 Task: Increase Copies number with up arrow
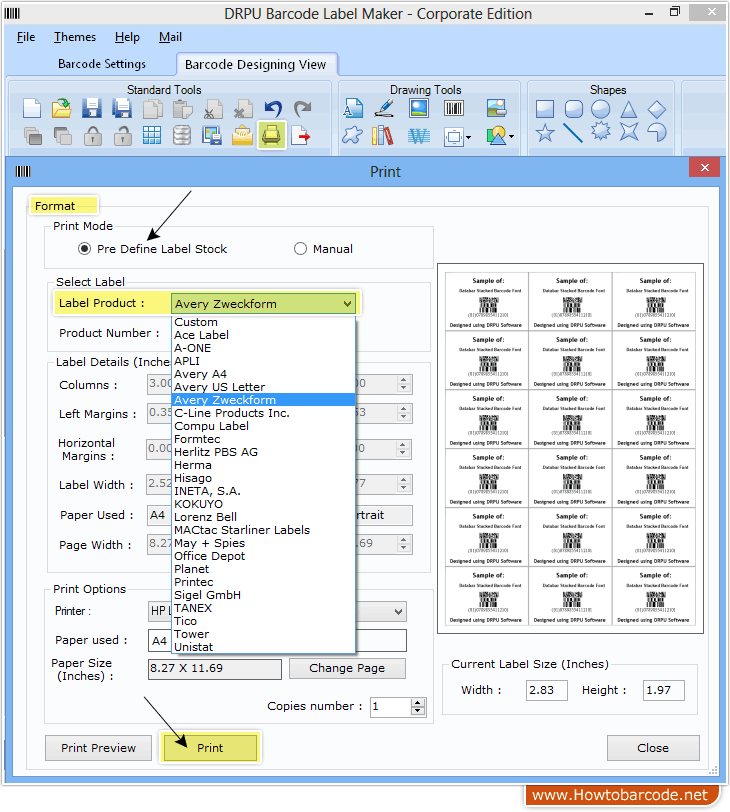pos(418,702)
